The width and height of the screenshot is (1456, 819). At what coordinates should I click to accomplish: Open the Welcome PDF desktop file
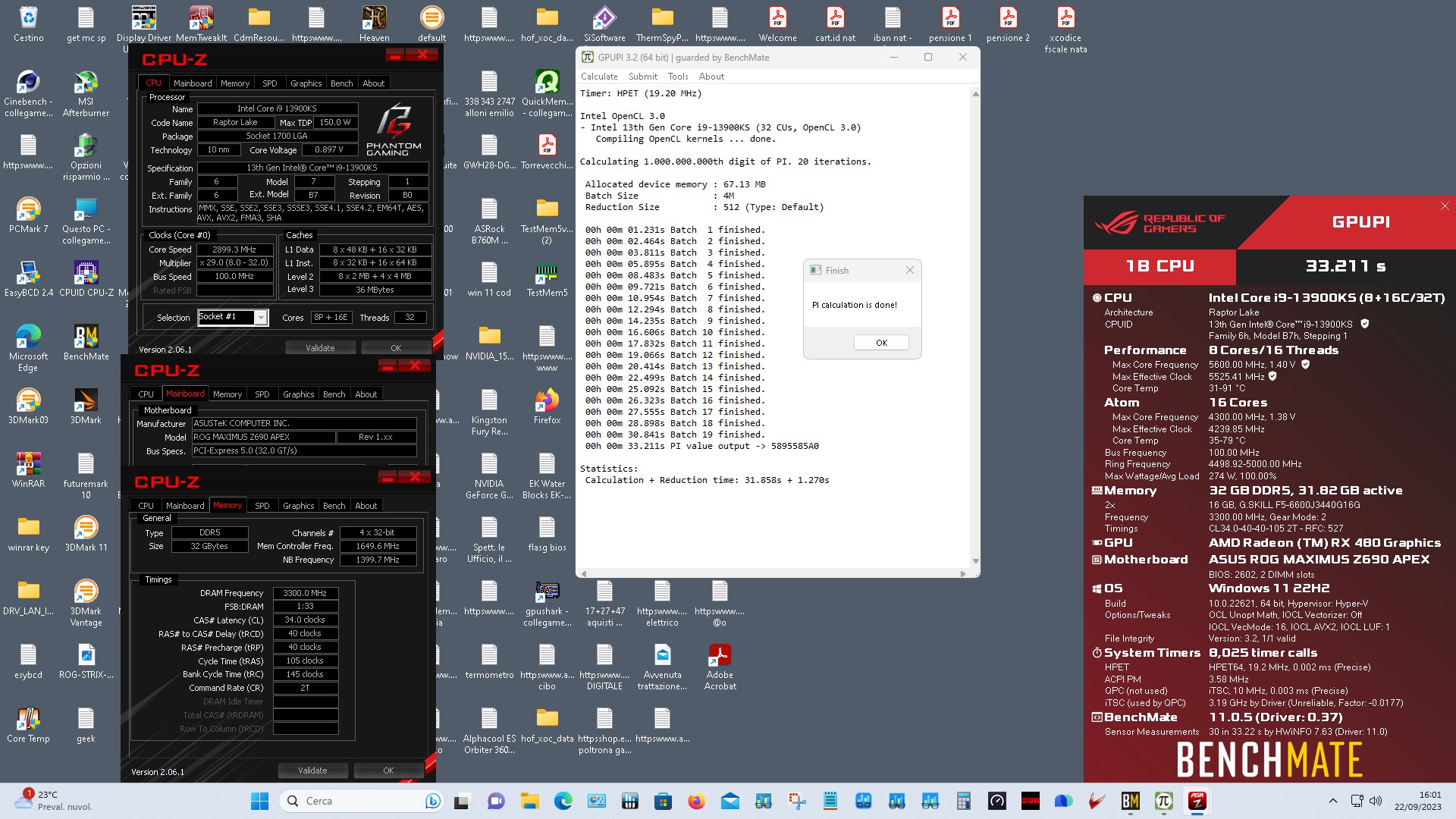click(x=777, y=24)
